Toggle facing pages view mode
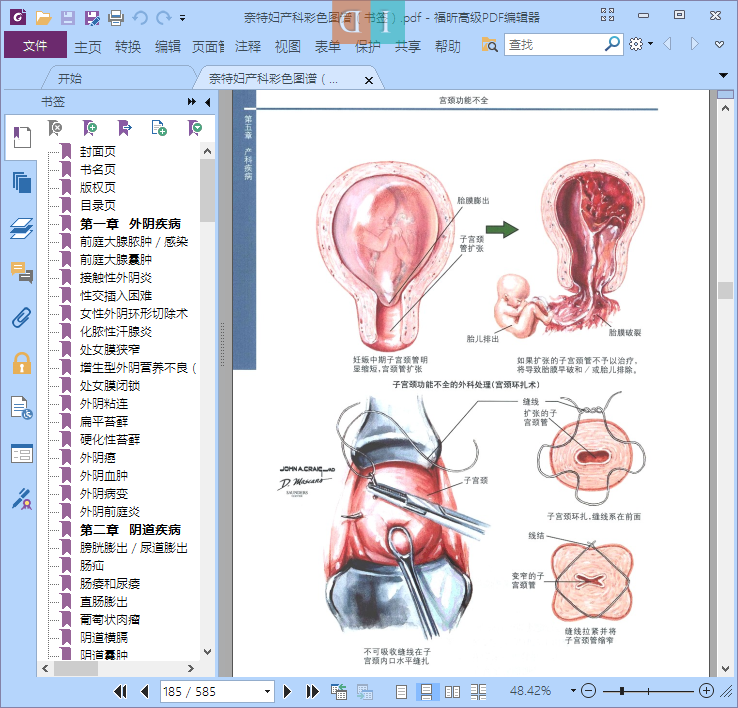The height and width of the screenshot is (708, 738). pyautogui.click(x=452, y=692)
